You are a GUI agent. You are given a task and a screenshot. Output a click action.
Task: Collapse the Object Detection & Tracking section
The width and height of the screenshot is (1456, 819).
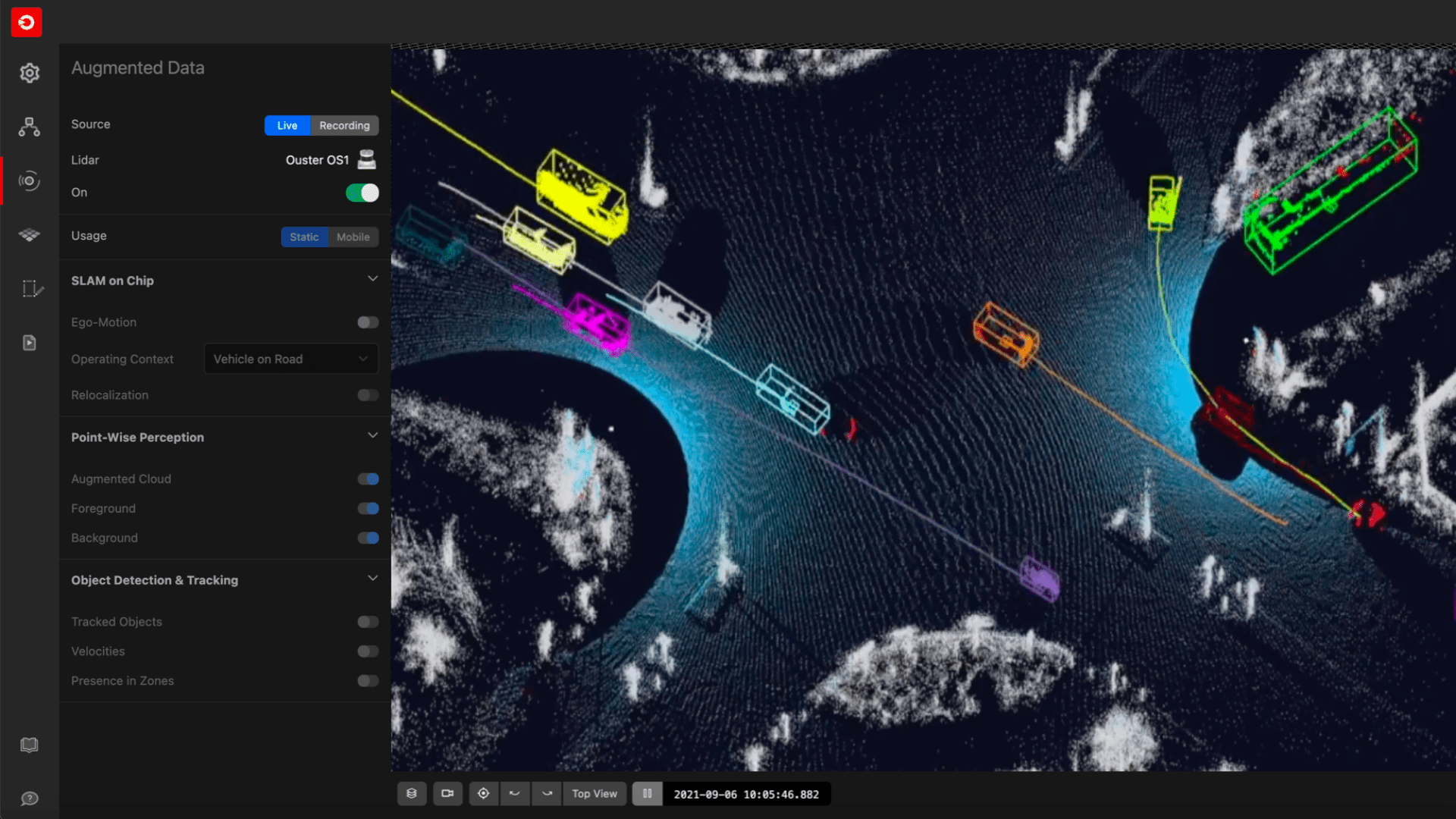[x=372, y=579]
